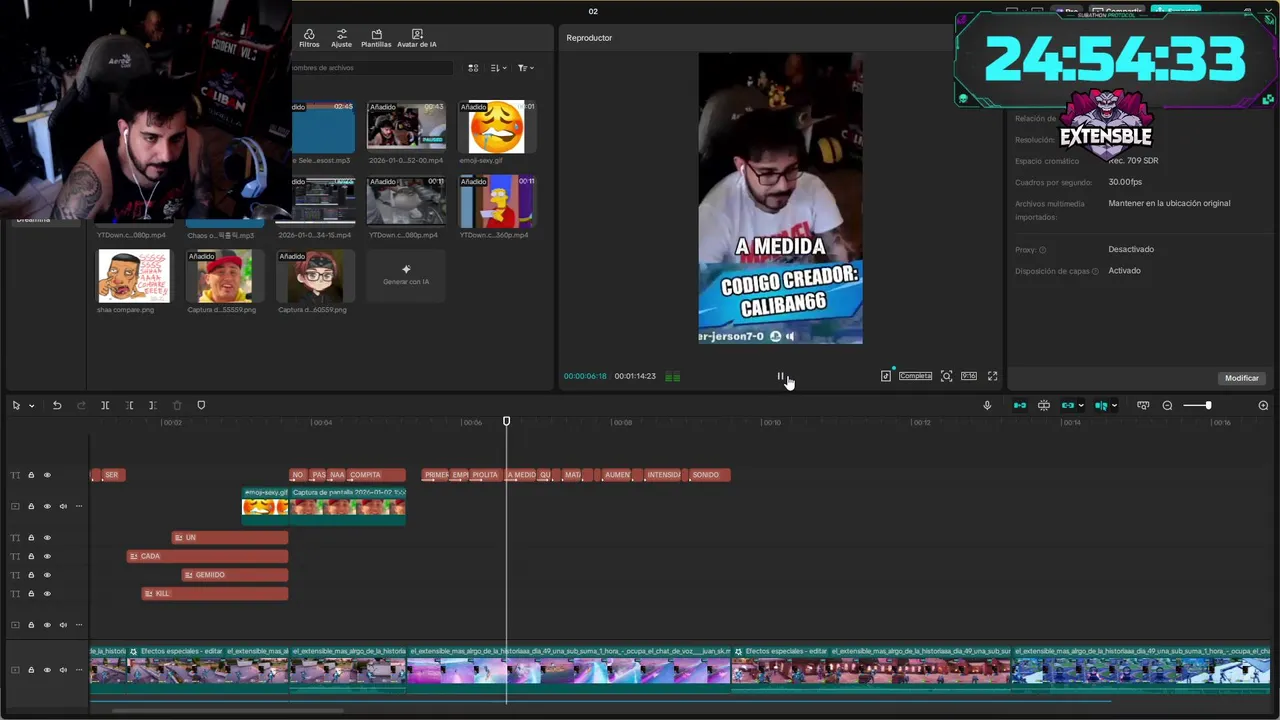Hide the emoji-sexy.gif overlay track
The height and width of the screenshot is (720, 1280).
pos(47,506)
